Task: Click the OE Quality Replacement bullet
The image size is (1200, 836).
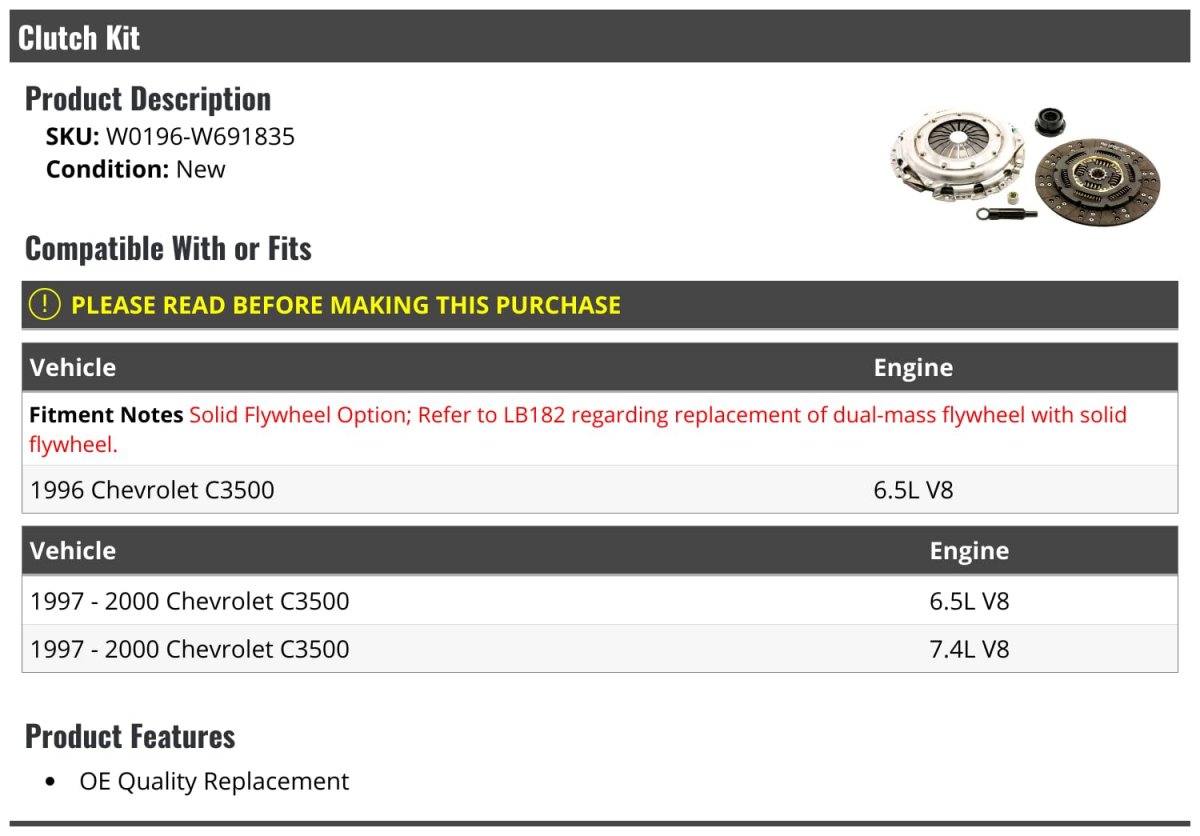Action: click(x=214, y=781)
